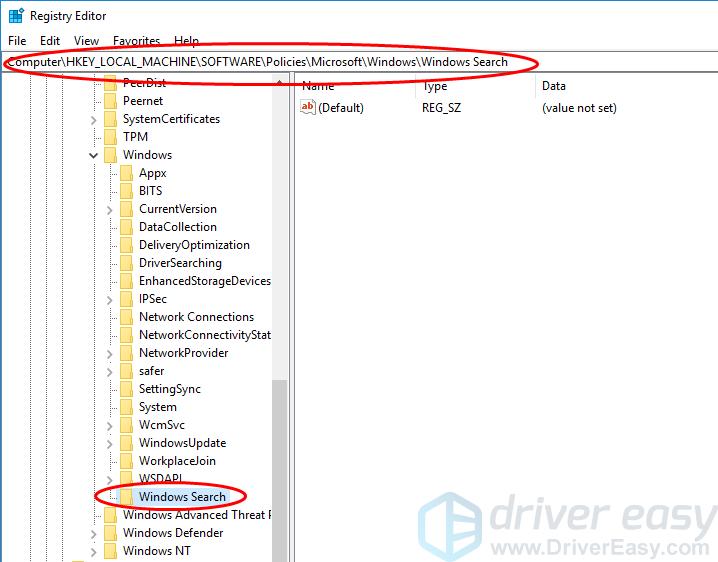The image size is (718, 562).
Task: Select the safer folder icon
Action: tap(126, 371)
